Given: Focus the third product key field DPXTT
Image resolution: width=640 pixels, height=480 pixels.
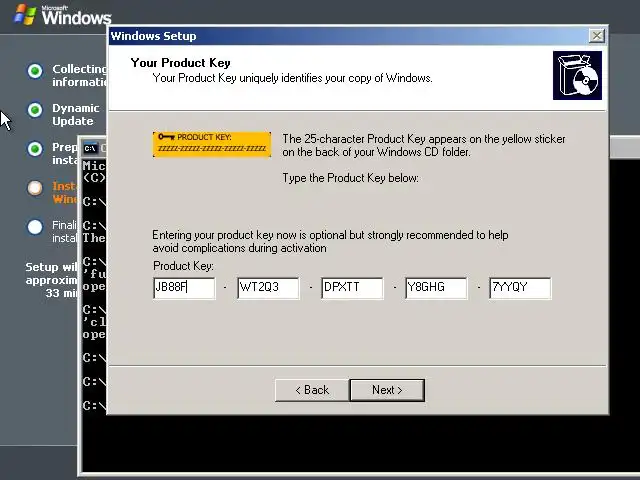Looking at the screenshot, I should pos(352,288).
